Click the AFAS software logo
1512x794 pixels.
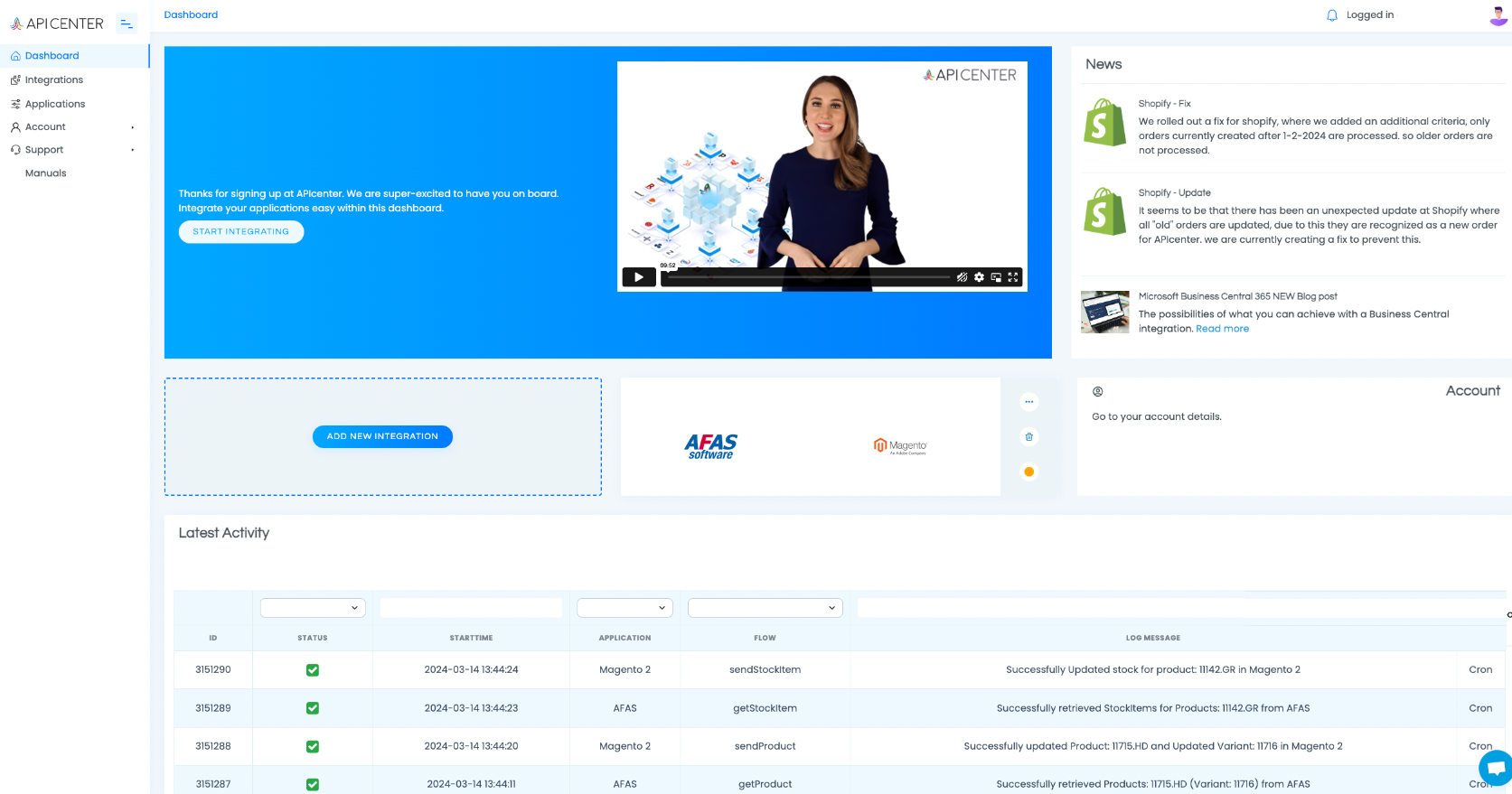coord(710,446)
